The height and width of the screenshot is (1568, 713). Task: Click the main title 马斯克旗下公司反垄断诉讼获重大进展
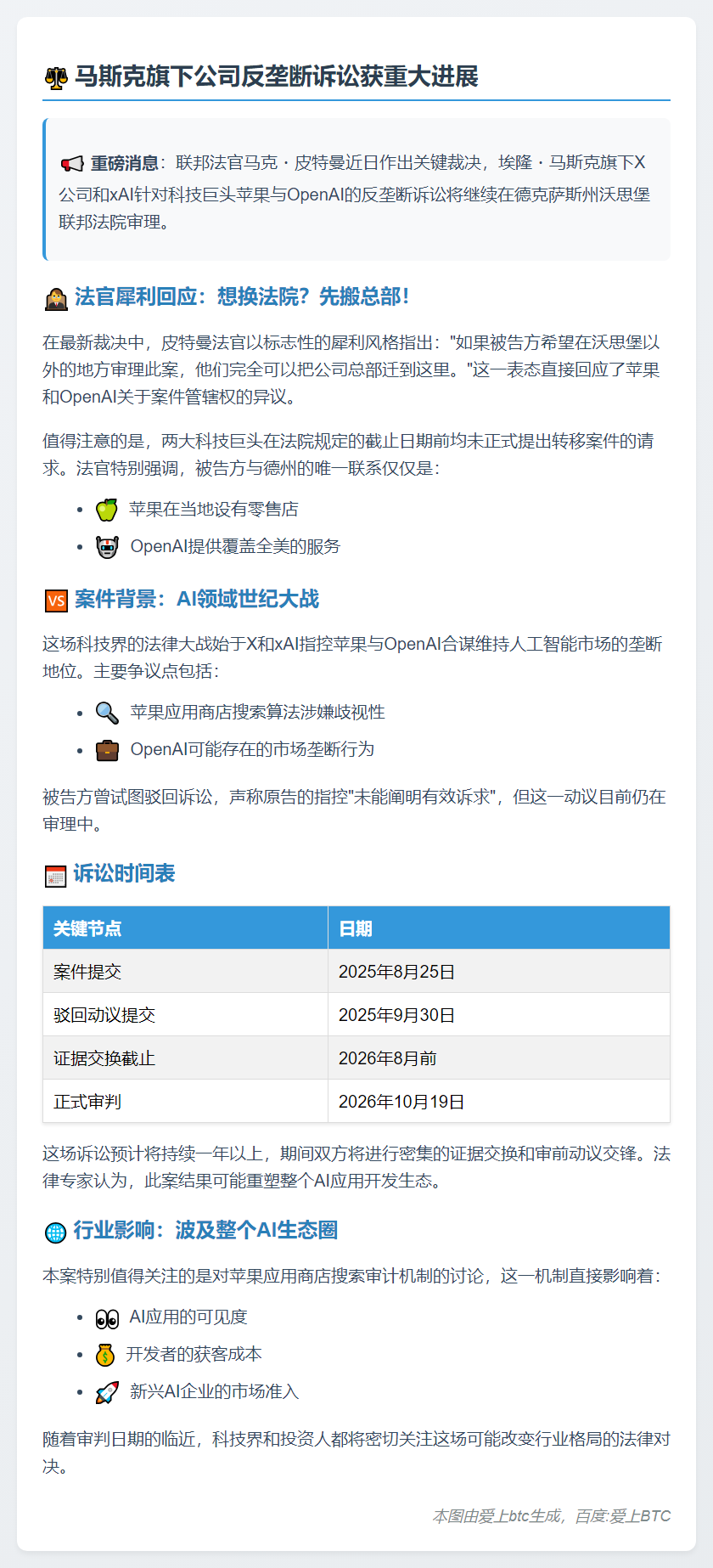[x=276, y=77]
